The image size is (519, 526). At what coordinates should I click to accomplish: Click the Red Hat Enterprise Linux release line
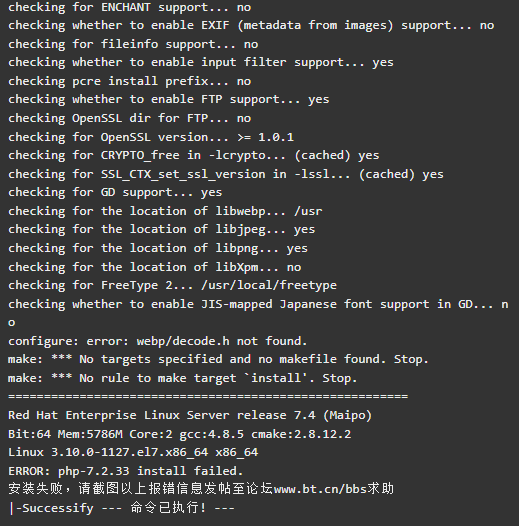tap(190, 415)
